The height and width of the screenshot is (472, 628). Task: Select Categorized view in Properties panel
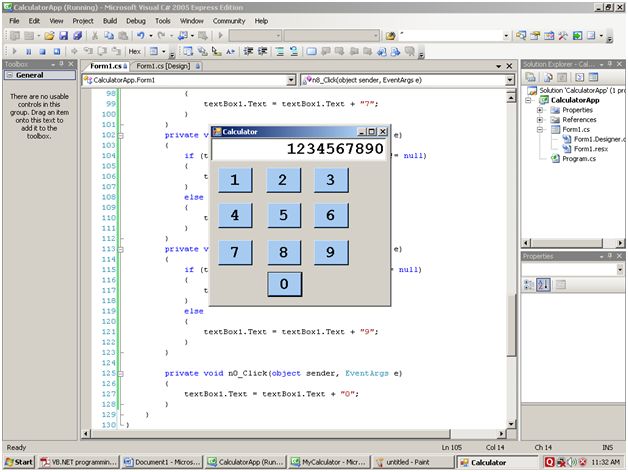coord(530,285)
